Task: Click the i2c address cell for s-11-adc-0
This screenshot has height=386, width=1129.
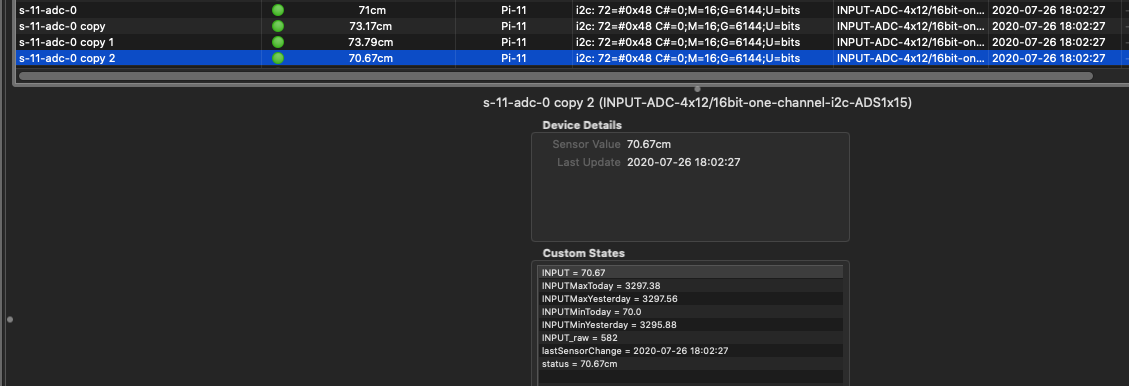Action: point(688,10)
